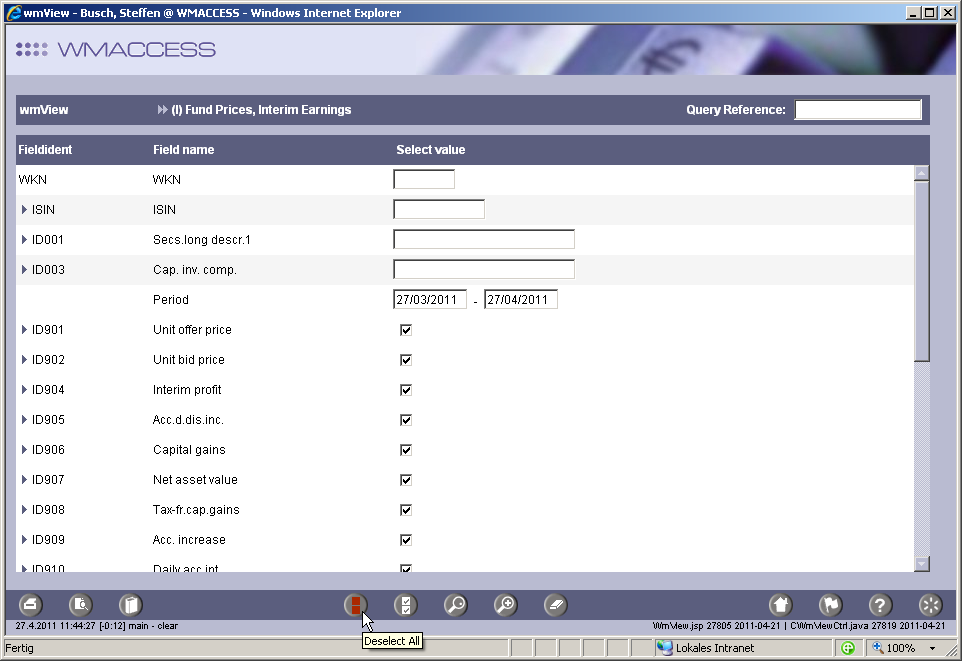
Task: Click the Deselect All icon
Action: [x=355, y=605]
